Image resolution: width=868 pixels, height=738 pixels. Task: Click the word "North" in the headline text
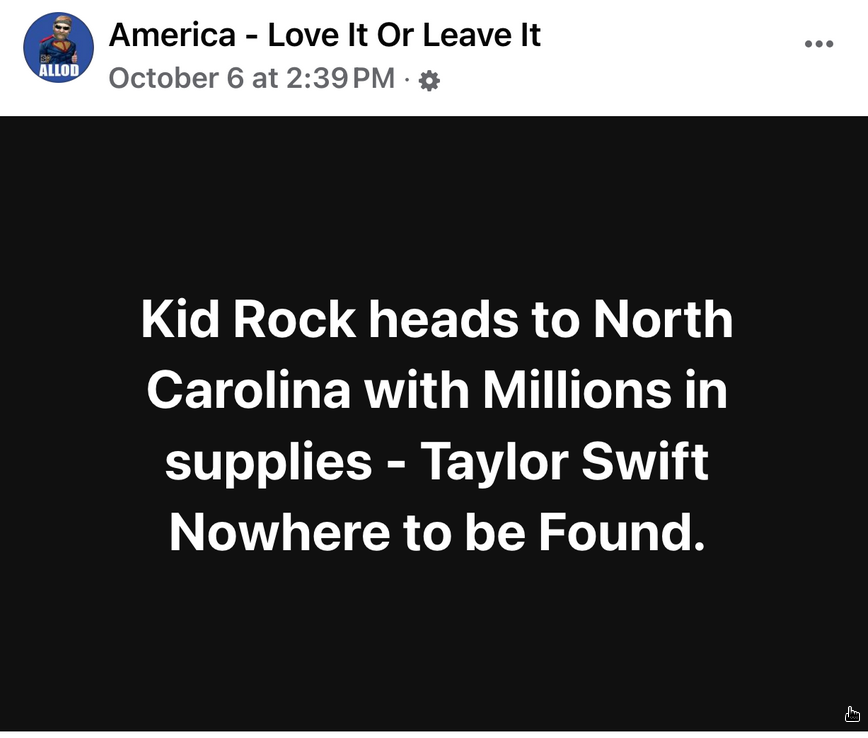point(664,320)
